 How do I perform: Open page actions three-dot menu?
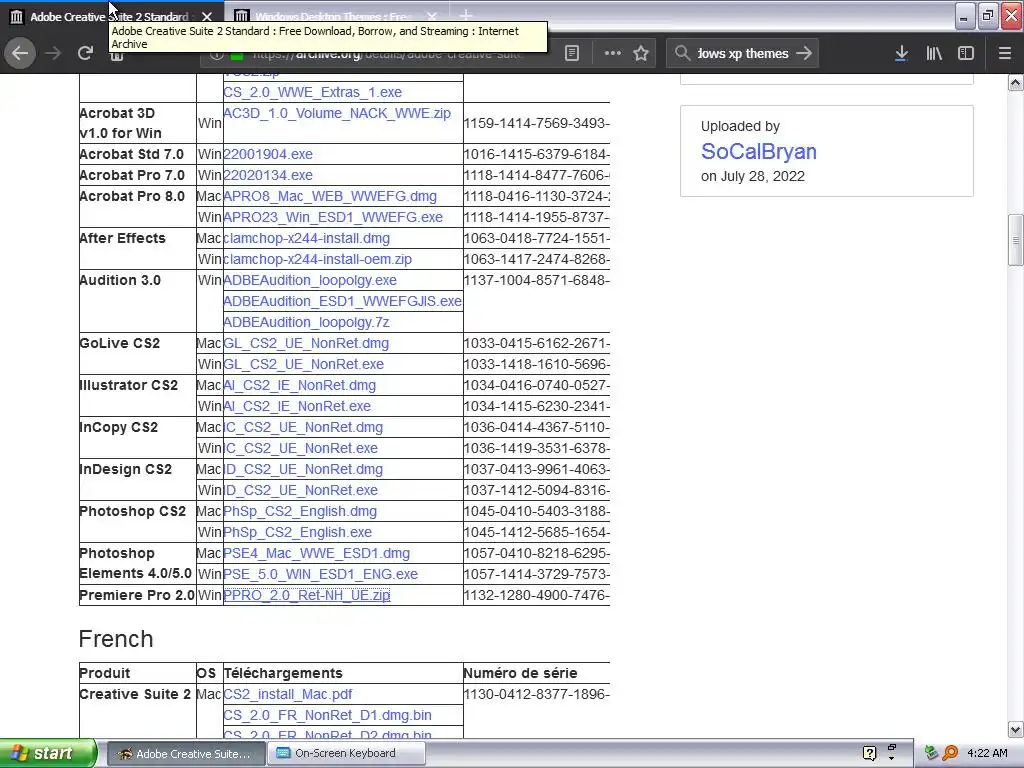[613, 54]
